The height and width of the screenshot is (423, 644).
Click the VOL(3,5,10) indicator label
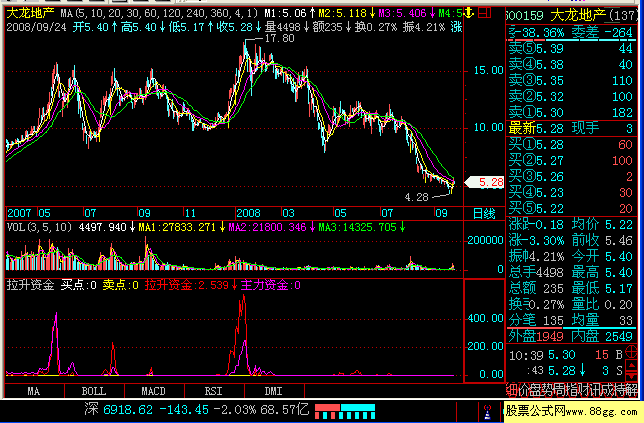[x=39, y=227]
